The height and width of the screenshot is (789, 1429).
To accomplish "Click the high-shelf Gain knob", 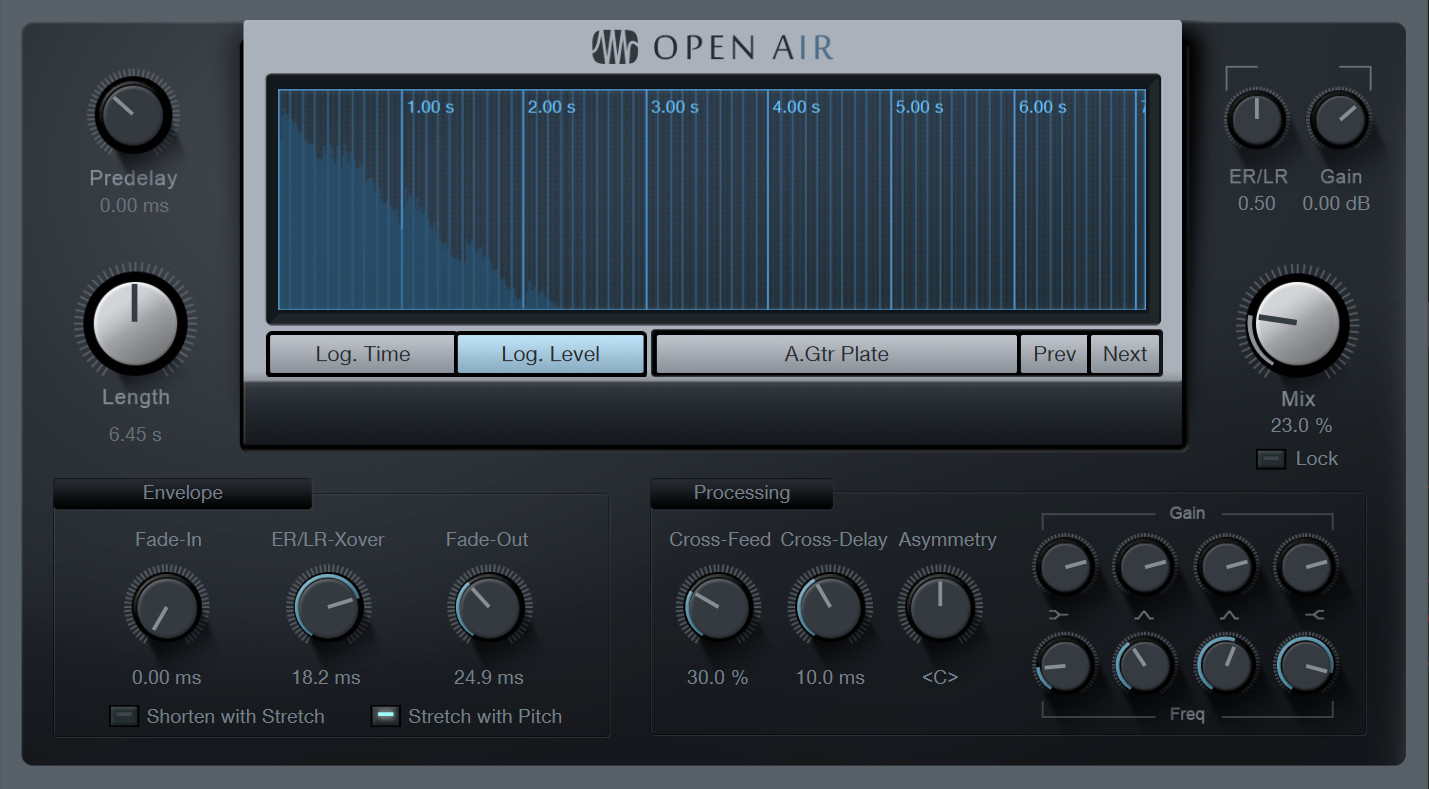I will point(1307,566).
